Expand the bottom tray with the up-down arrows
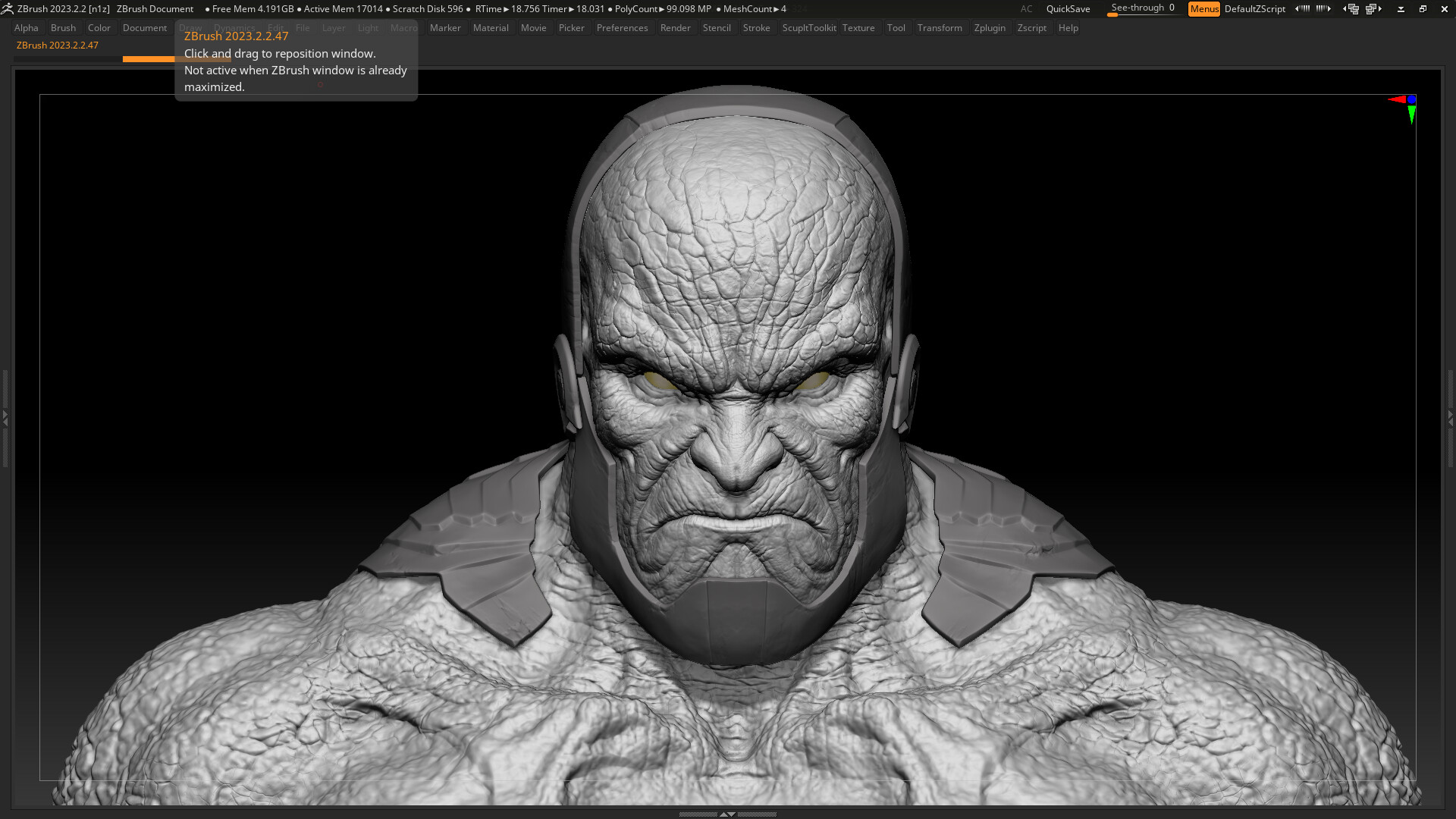Screen dimensions: 1456x819 [728, 814]
